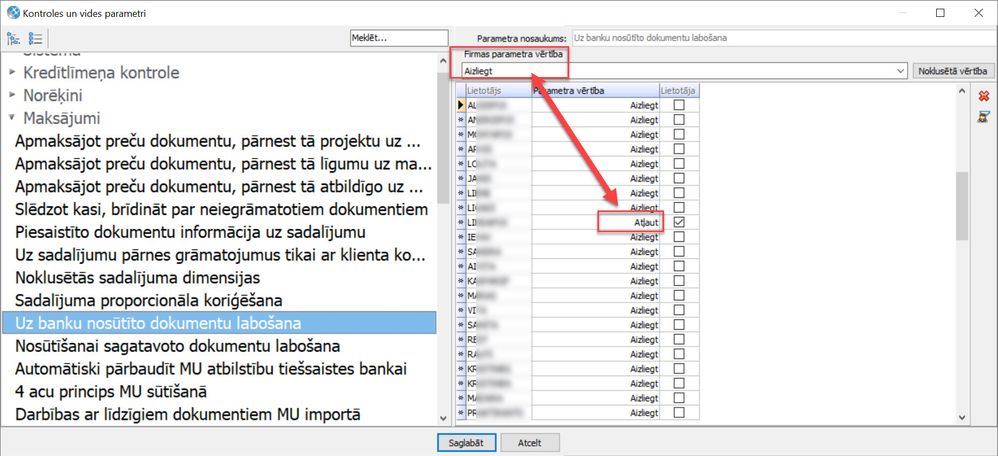Click the user filter icon below red X
This screenshot has height=456, width=998.
(x=983, y=116)
